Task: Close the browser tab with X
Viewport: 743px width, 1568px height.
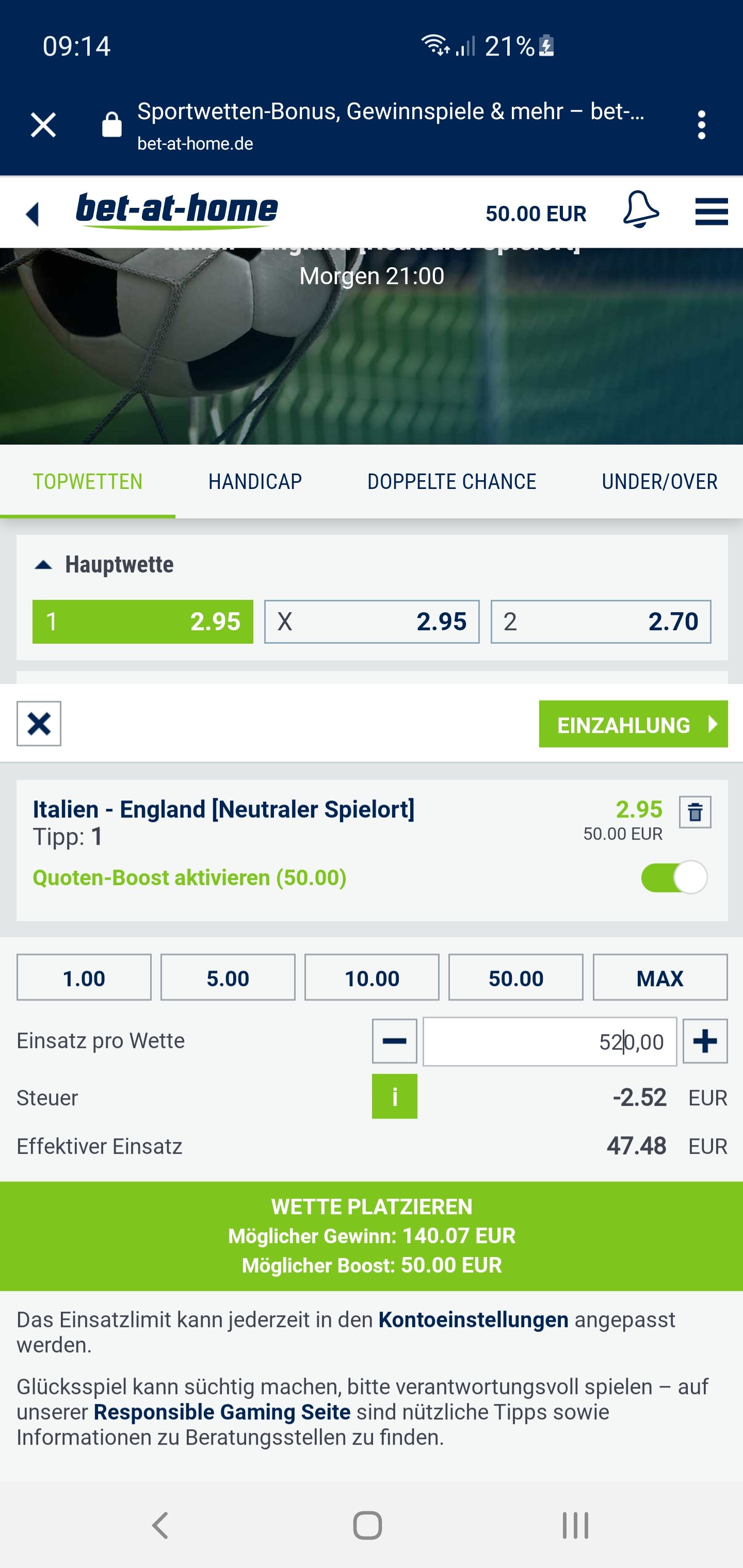Action: [43, 125]
